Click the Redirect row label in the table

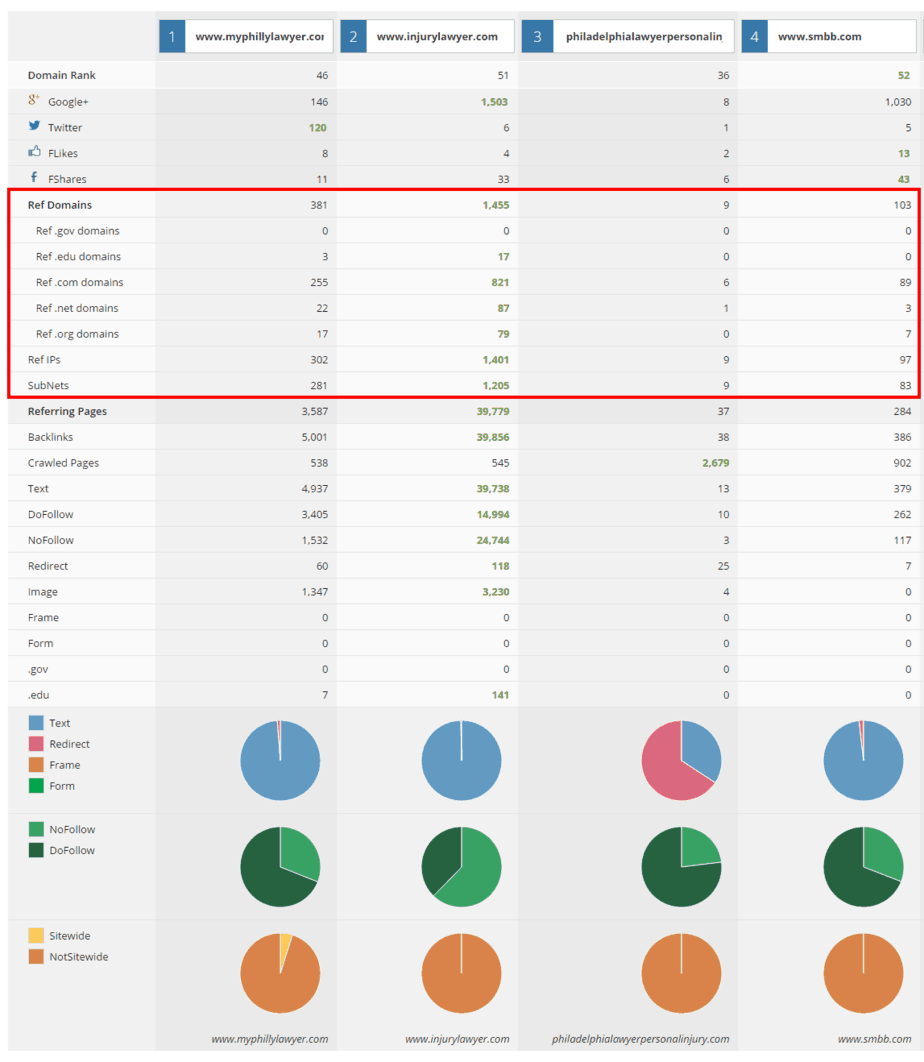(x=47, y=566)
